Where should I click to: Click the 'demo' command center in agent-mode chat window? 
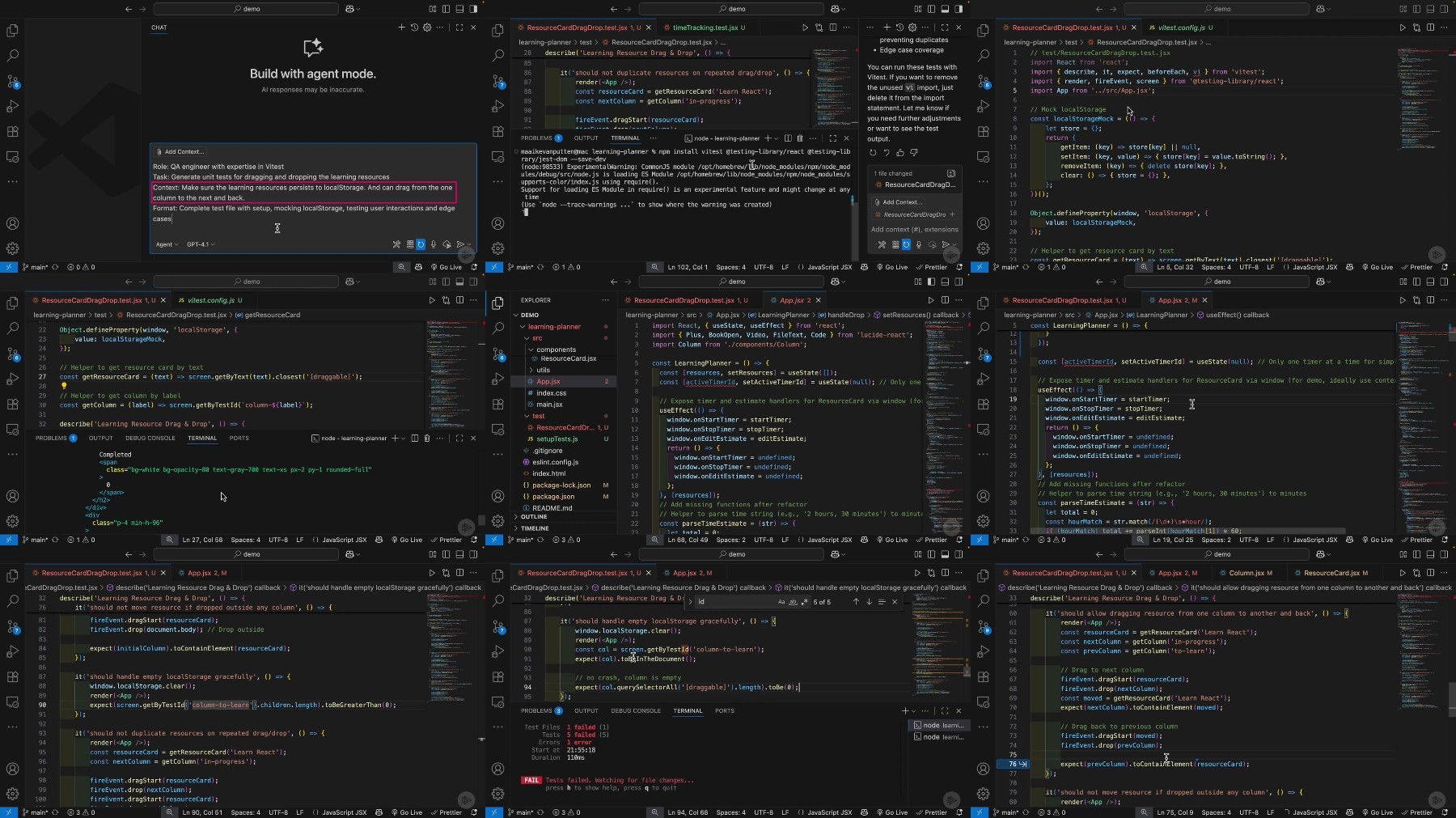247,9
